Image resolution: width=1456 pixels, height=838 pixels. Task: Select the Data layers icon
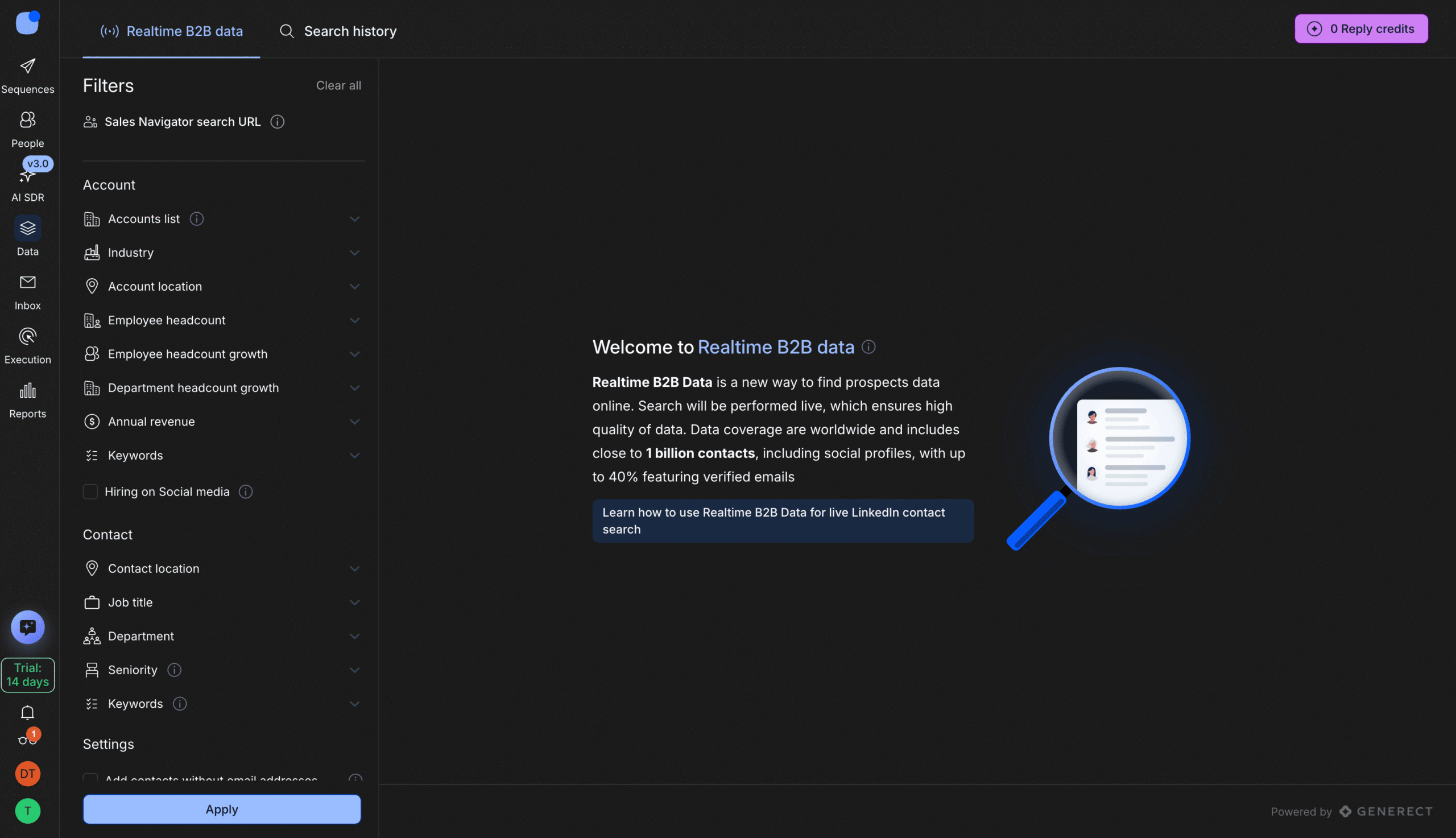28,228
